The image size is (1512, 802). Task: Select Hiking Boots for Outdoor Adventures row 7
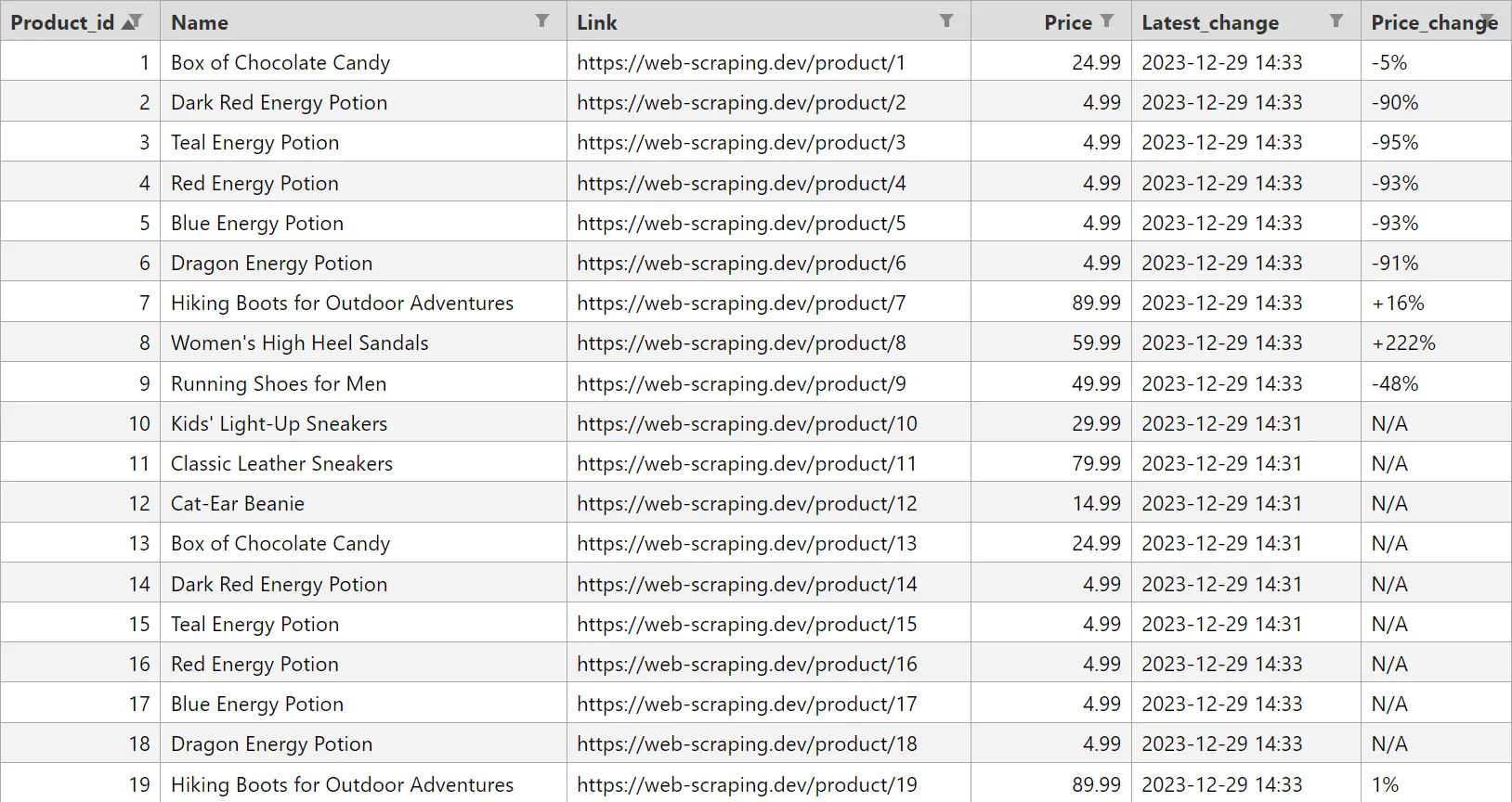point(363,303)
